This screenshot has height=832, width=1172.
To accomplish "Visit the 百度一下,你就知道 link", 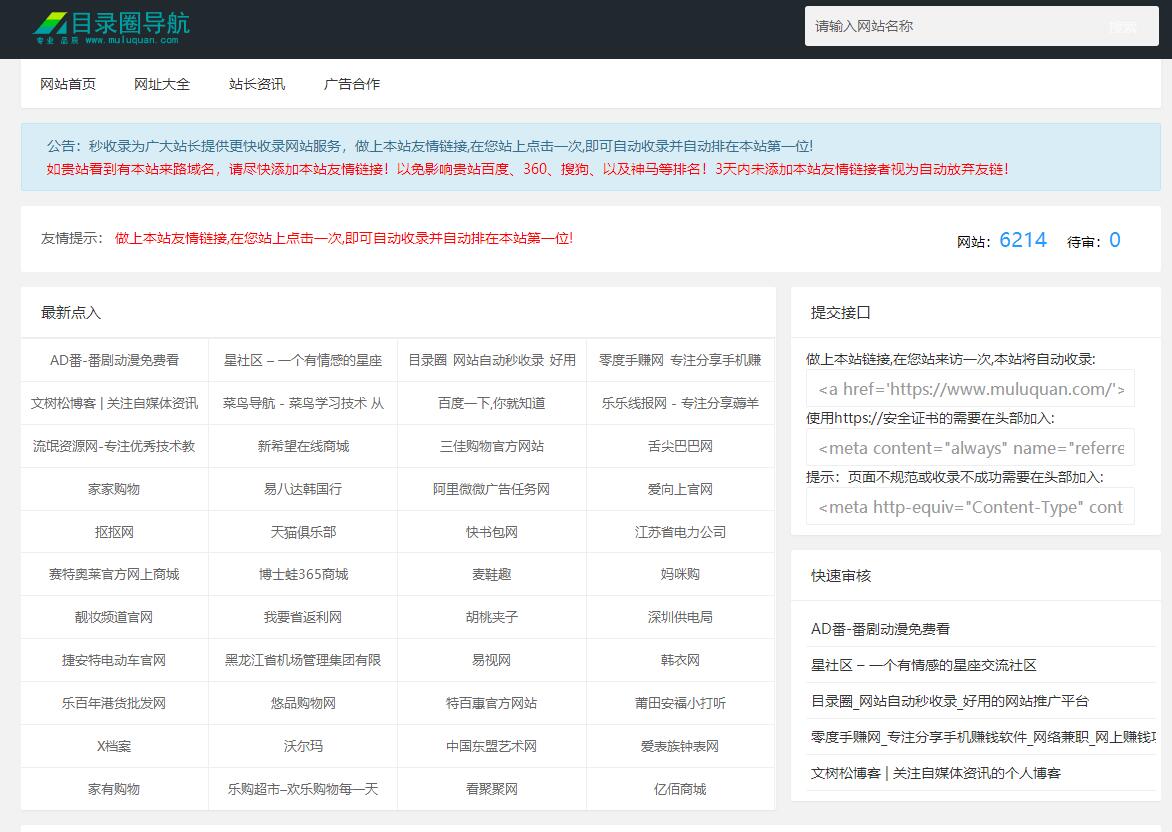I will [492, 403].
